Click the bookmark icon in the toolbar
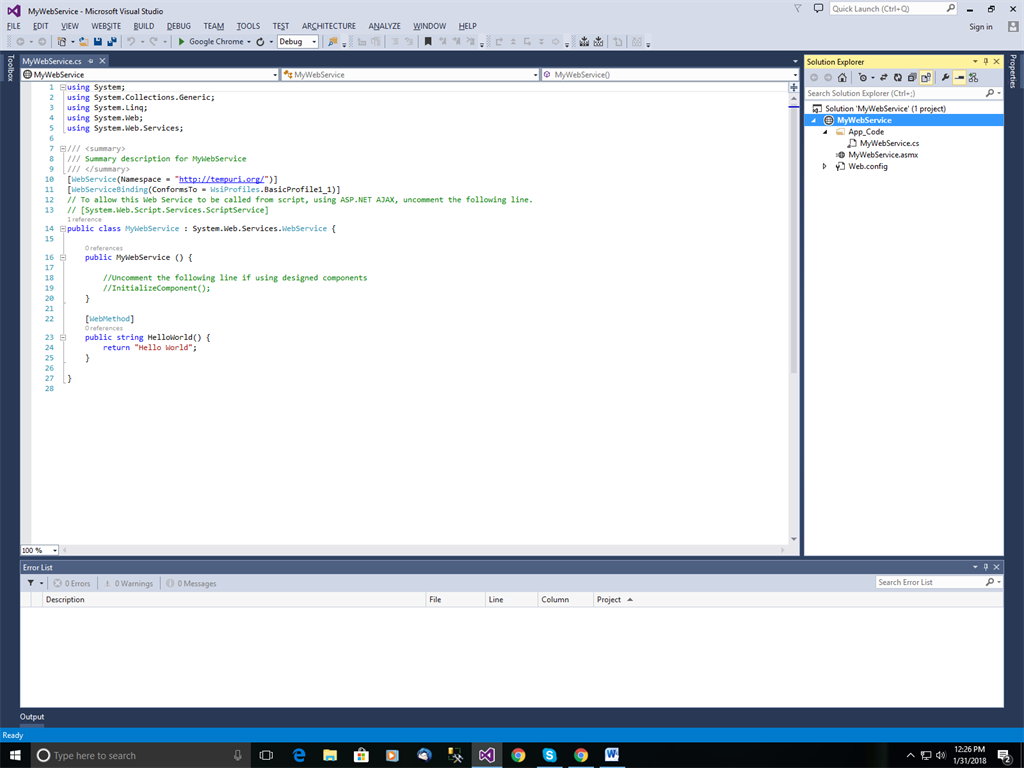1024x768 pixels. click(x=428, y=42)
